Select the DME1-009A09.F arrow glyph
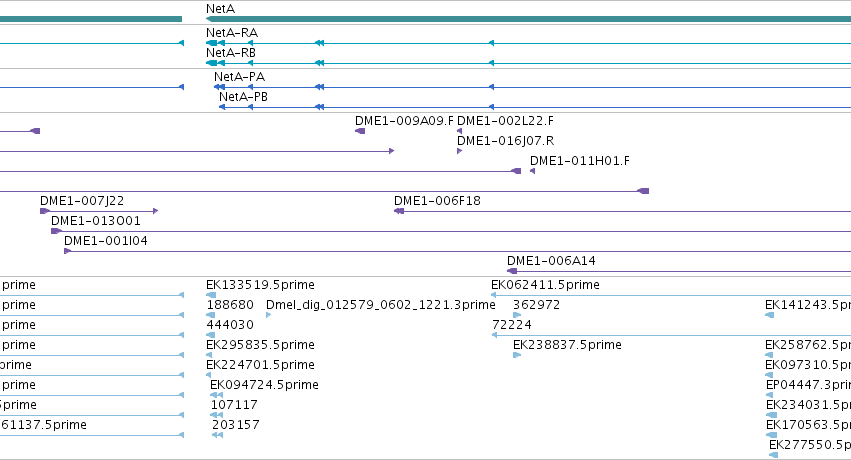 360,131
